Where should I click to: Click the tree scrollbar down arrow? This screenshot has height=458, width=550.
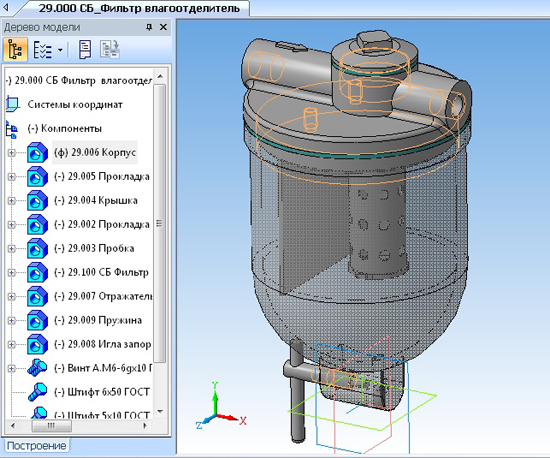(160, 411)
